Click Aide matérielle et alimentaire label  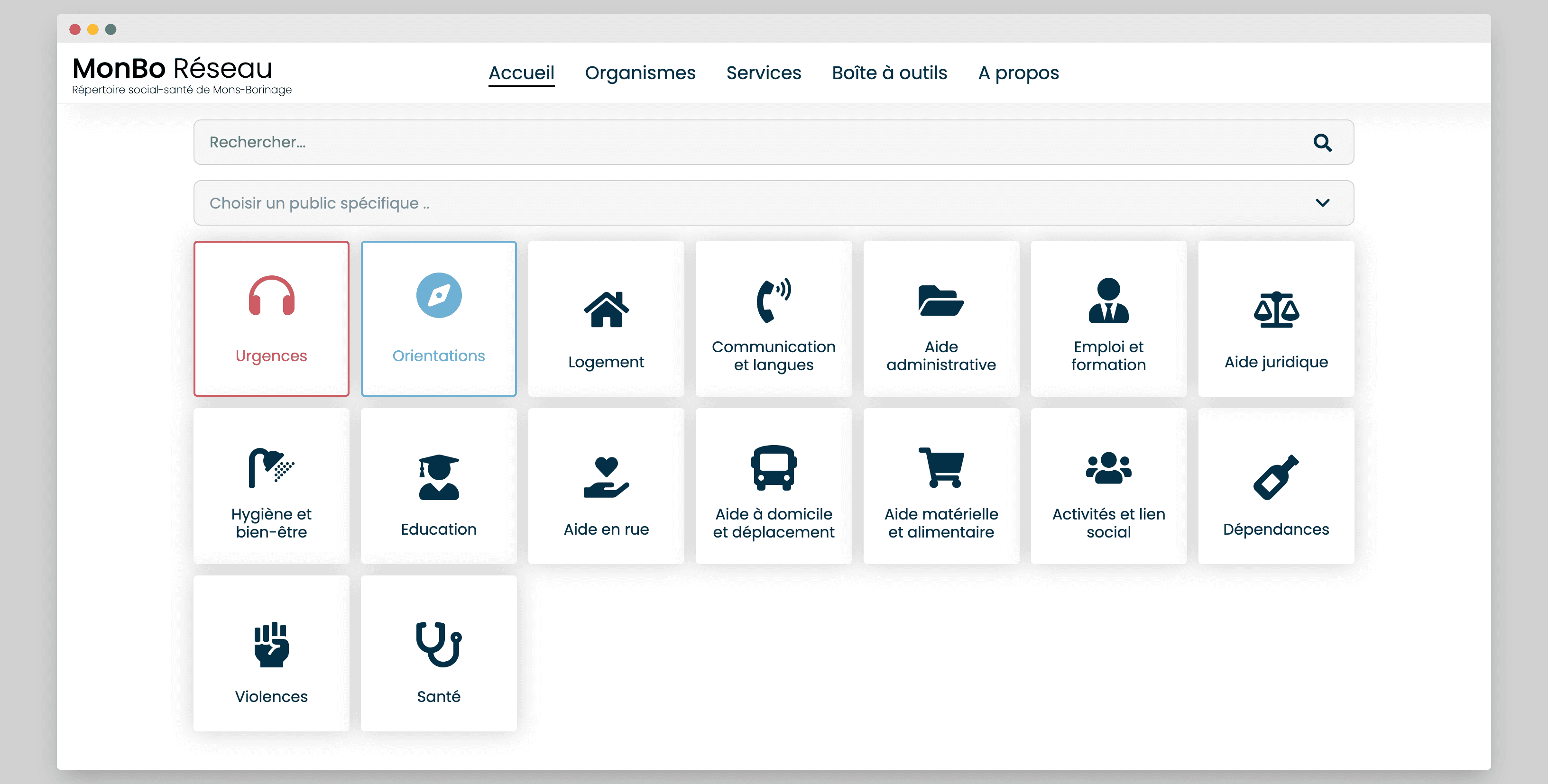[941, 523]
